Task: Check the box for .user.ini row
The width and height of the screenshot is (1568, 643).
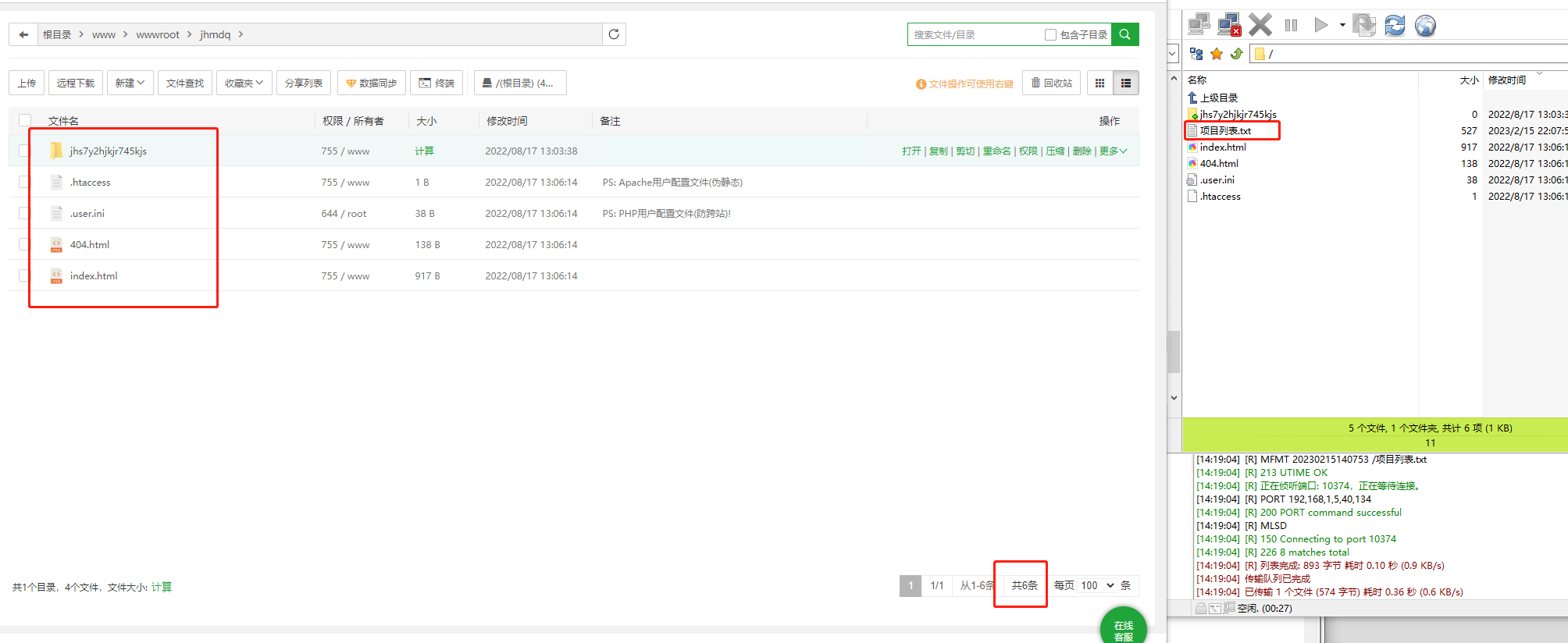Action: pyautogui.click(x=24, y=213)
